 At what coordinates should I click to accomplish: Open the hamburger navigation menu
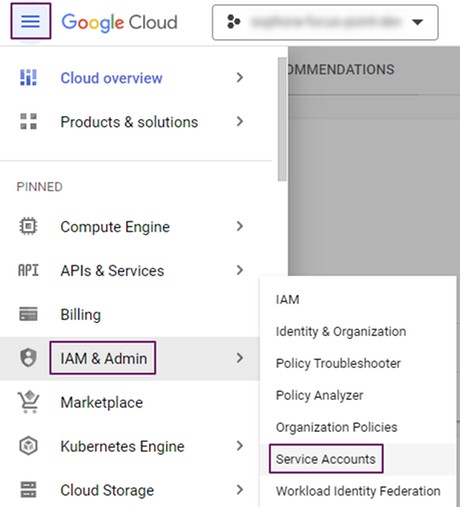(30, 22)
